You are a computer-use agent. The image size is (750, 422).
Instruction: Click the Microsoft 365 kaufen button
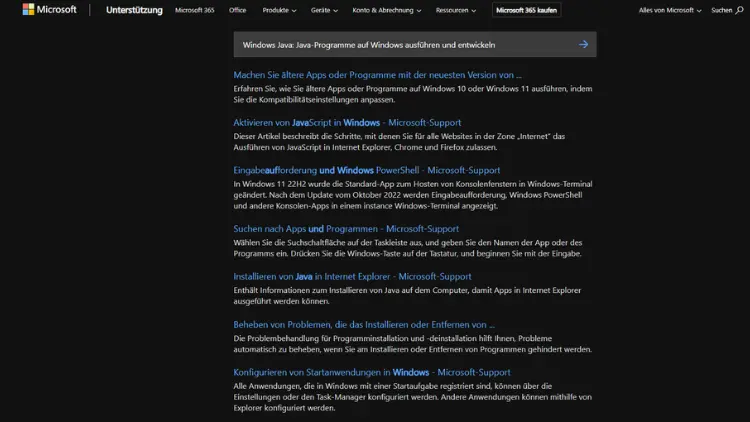click(x=526, y=10)
